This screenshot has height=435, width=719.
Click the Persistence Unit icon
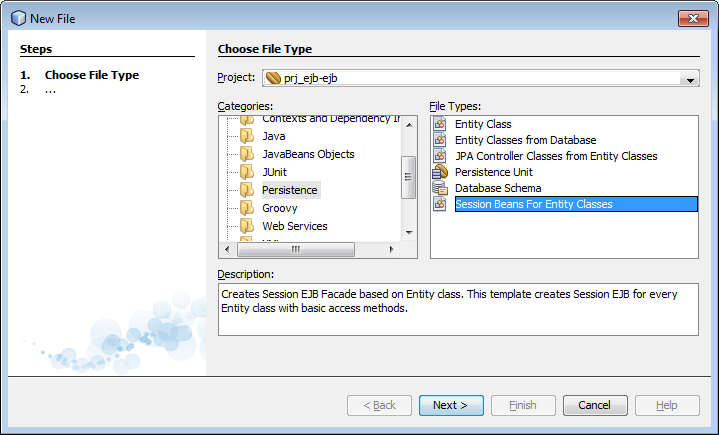(x=440, y=172)
